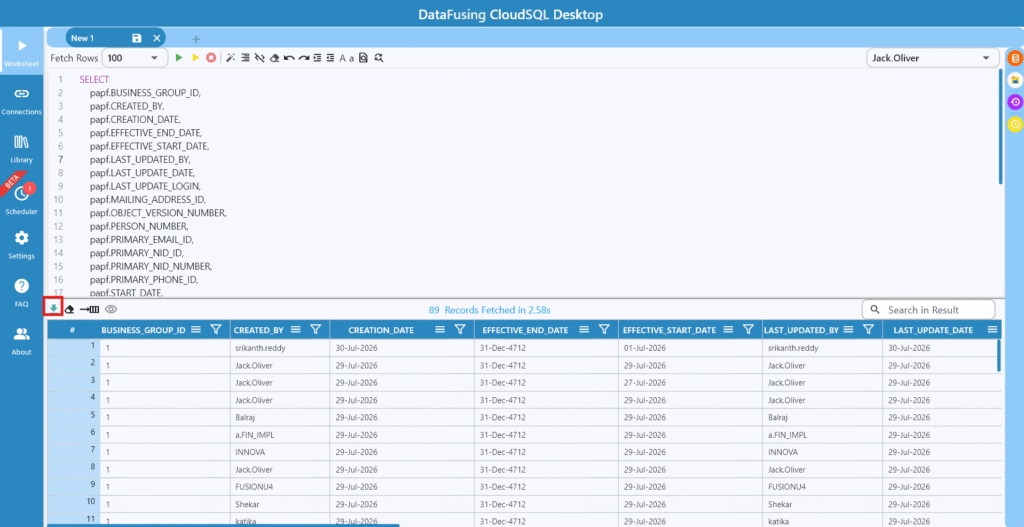Screen dimensions: 1024x527
Task: Click the 'FUSIONU4' CREATED_BY cell
Action: pos(281,487)
